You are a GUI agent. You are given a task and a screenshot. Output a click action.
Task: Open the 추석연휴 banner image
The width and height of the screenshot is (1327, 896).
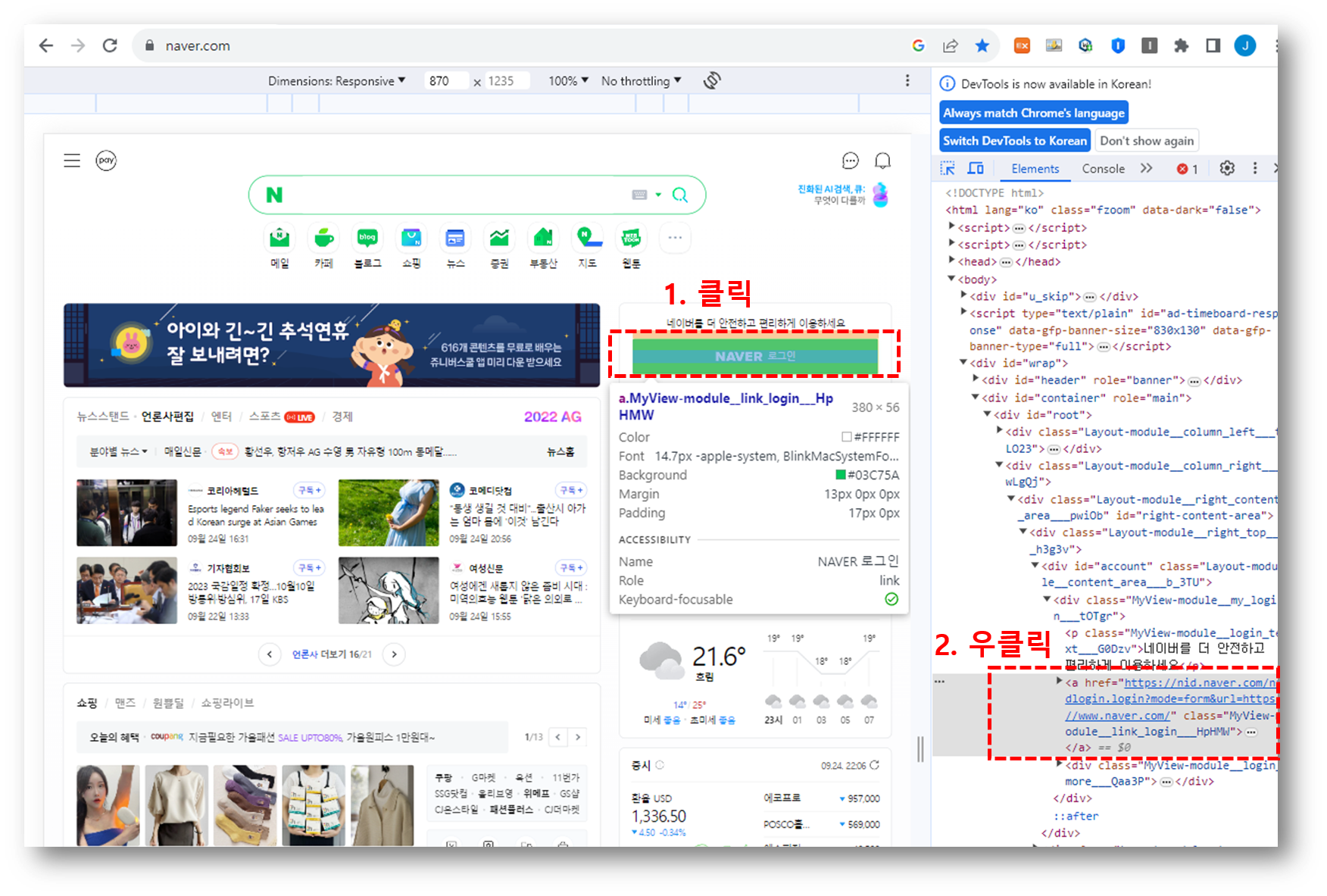tap(332, 345)
